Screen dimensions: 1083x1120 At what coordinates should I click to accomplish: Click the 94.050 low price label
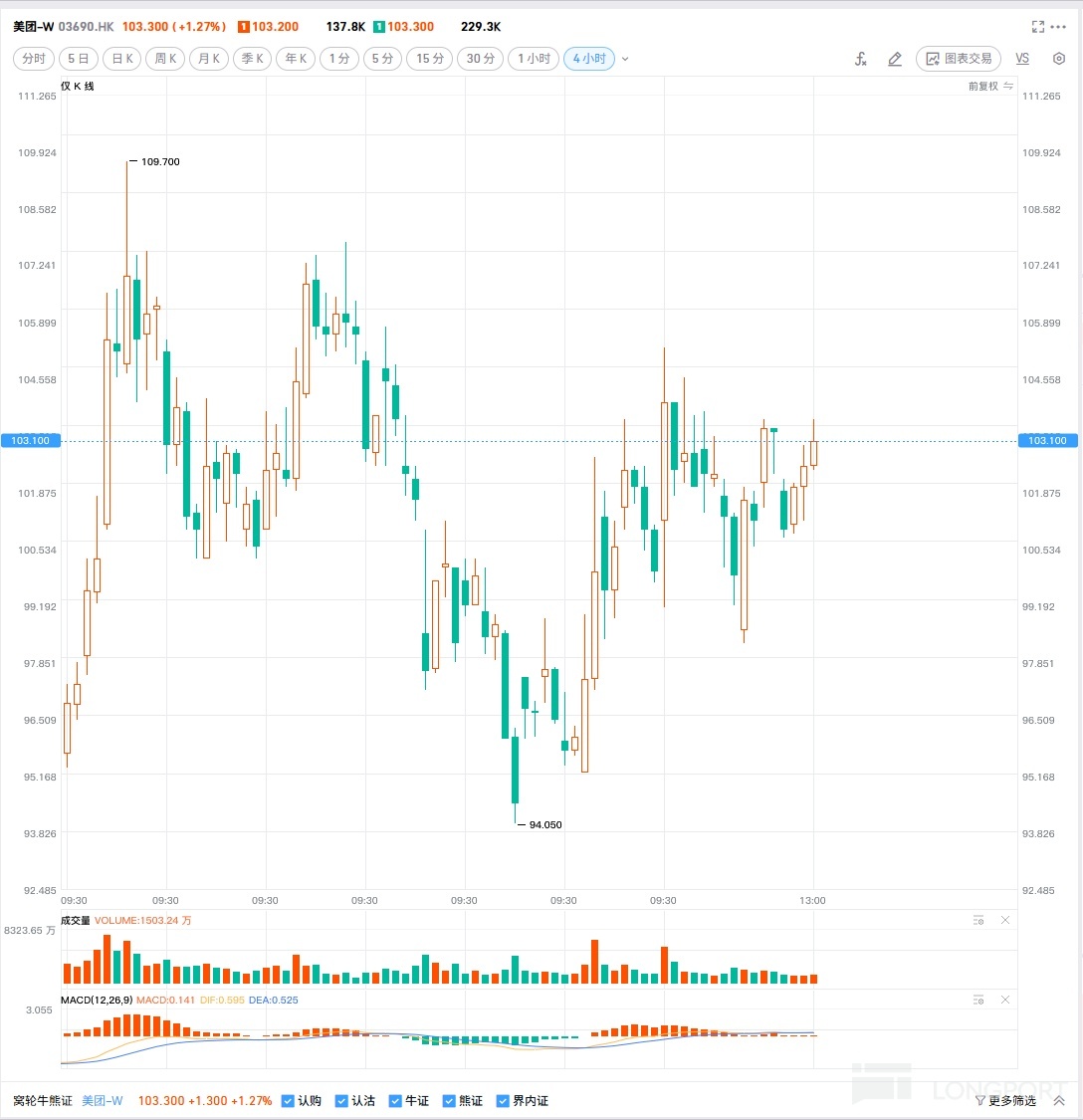(545, 824)
